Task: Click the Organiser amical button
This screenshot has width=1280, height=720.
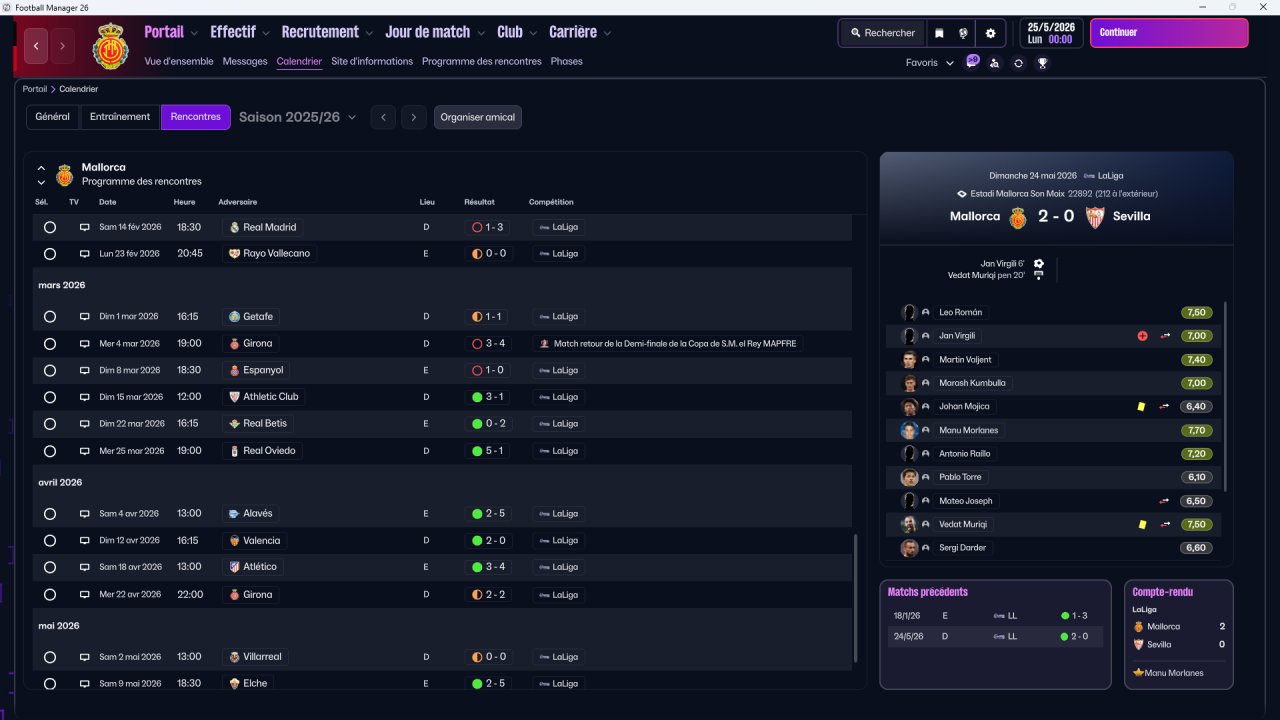Action: click(478, 118)
